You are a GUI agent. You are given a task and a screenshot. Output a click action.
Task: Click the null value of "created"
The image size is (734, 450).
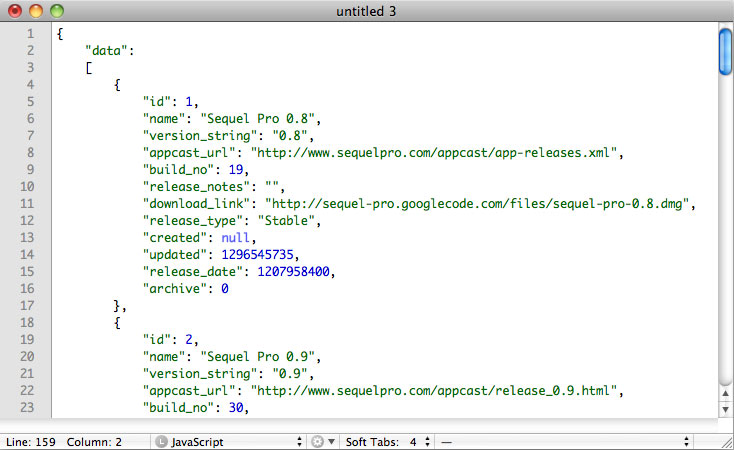(235, 237)
